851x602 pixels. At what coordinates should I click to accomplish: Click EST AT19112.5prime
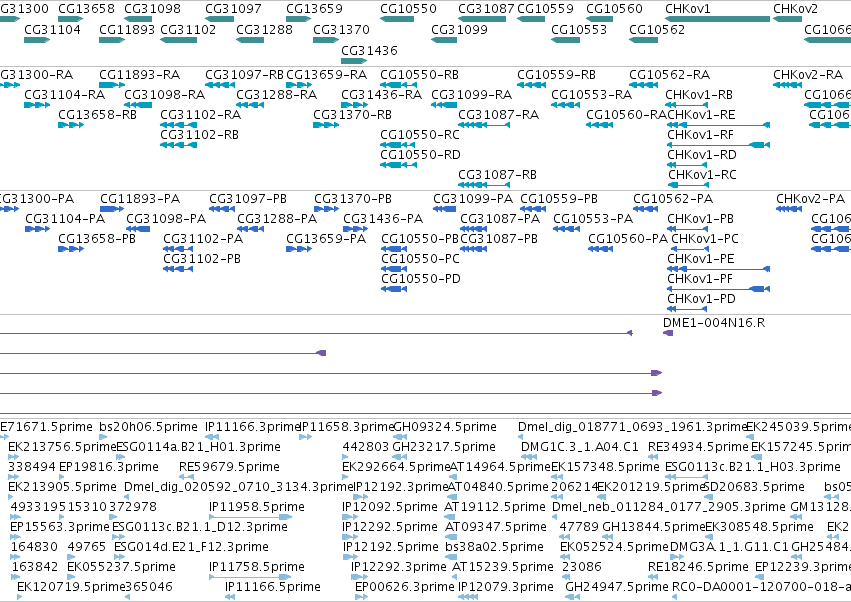point(494,507)
